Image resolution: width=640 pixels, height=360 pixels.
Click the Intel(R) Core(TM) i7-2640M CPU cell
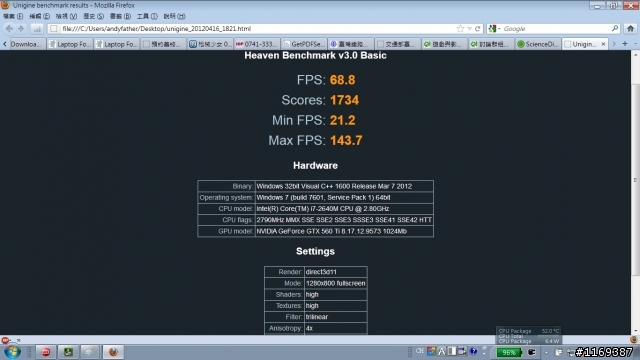click(344, 209)
